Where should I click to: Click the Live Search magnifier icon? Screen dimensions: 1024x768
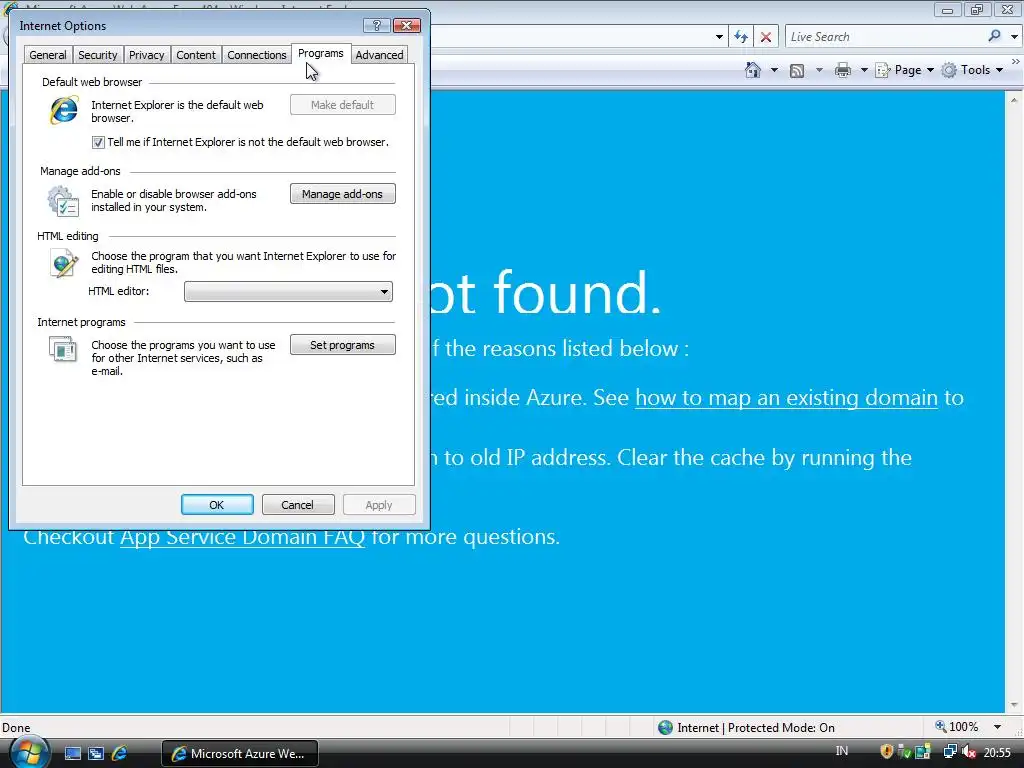pyautogui.click(x=994, y=36)
